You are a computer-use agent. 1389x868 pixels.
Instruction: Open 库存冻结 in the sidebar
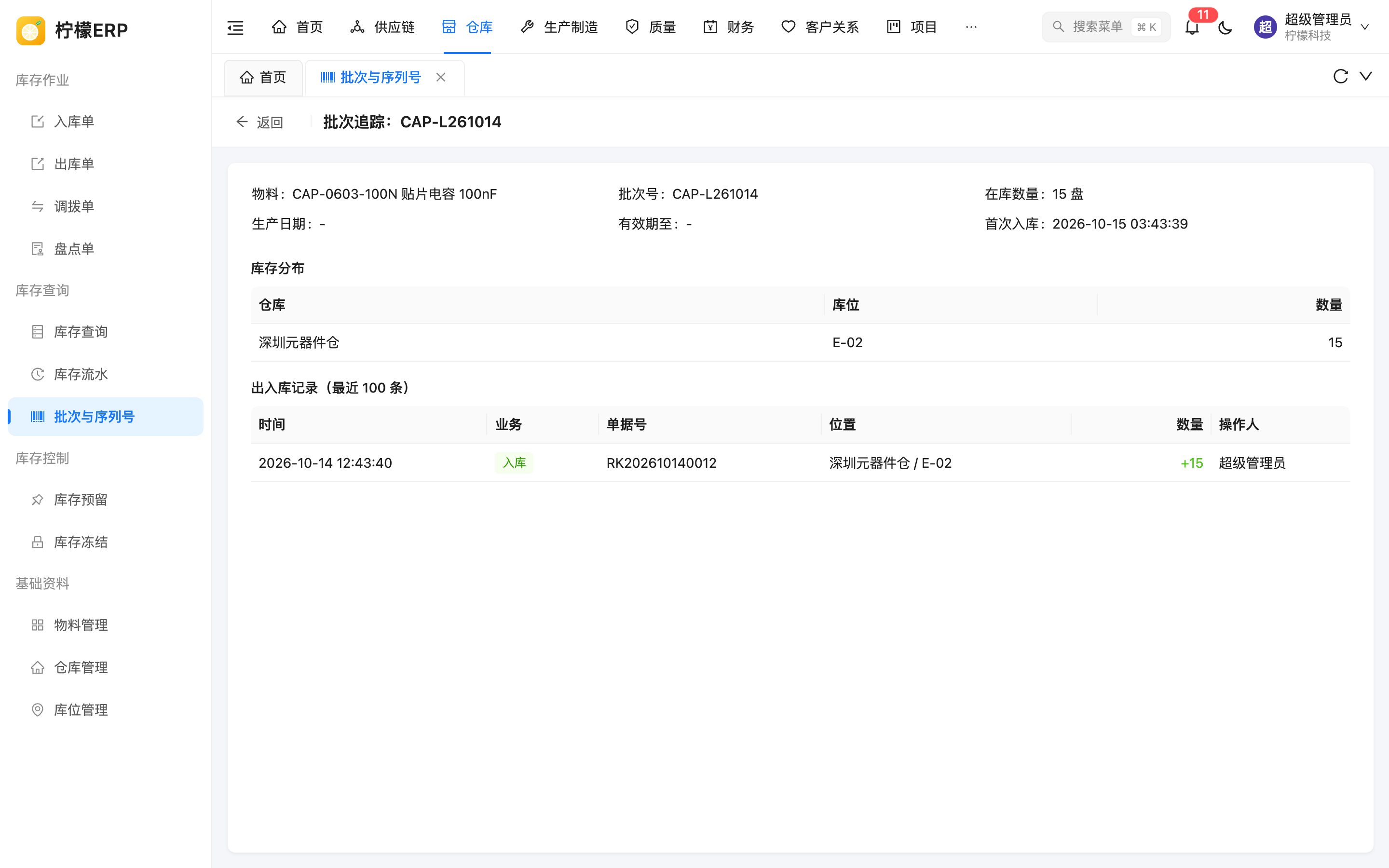point(106,542)
